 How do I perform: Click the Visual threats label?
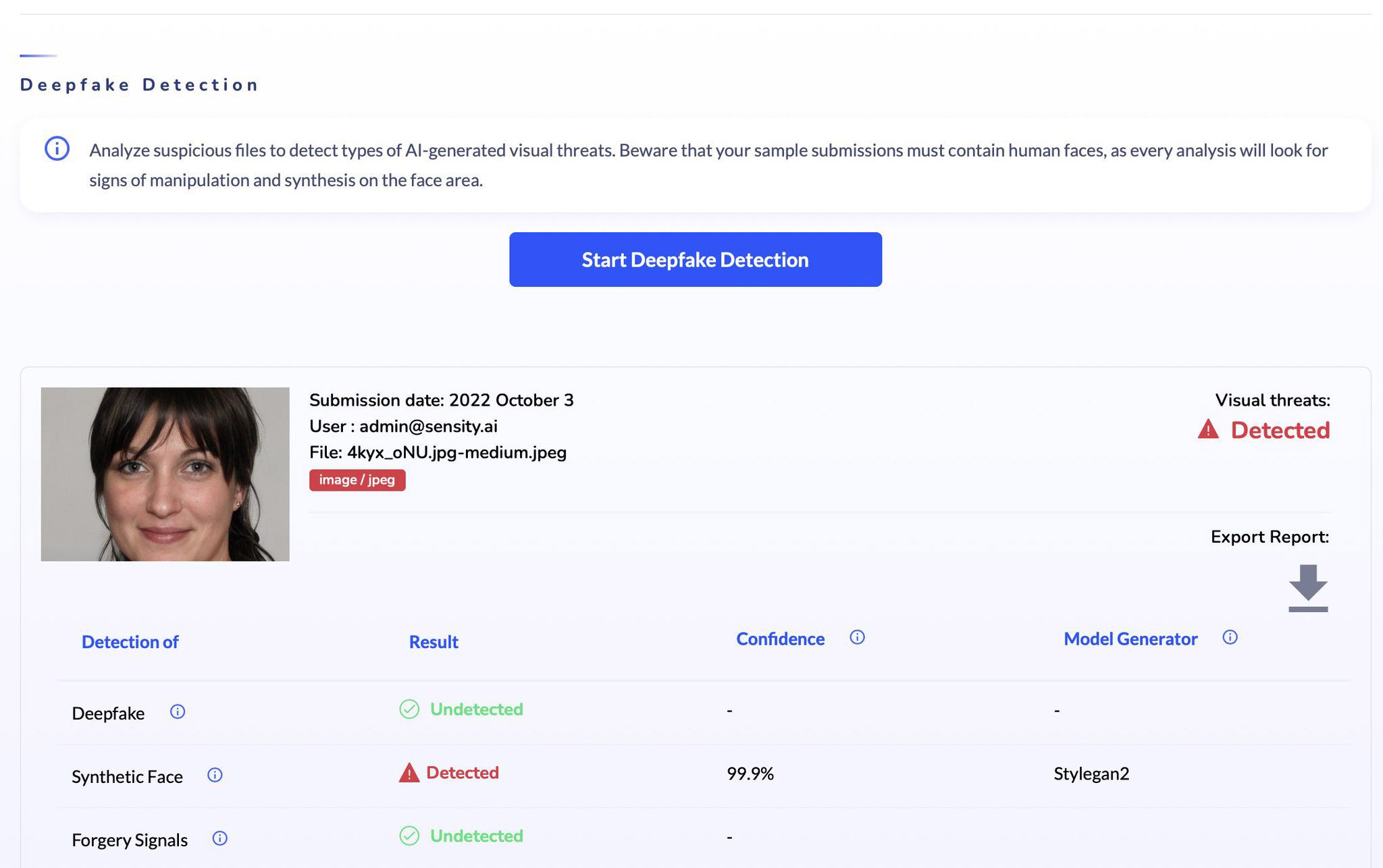pos(1272,400)
